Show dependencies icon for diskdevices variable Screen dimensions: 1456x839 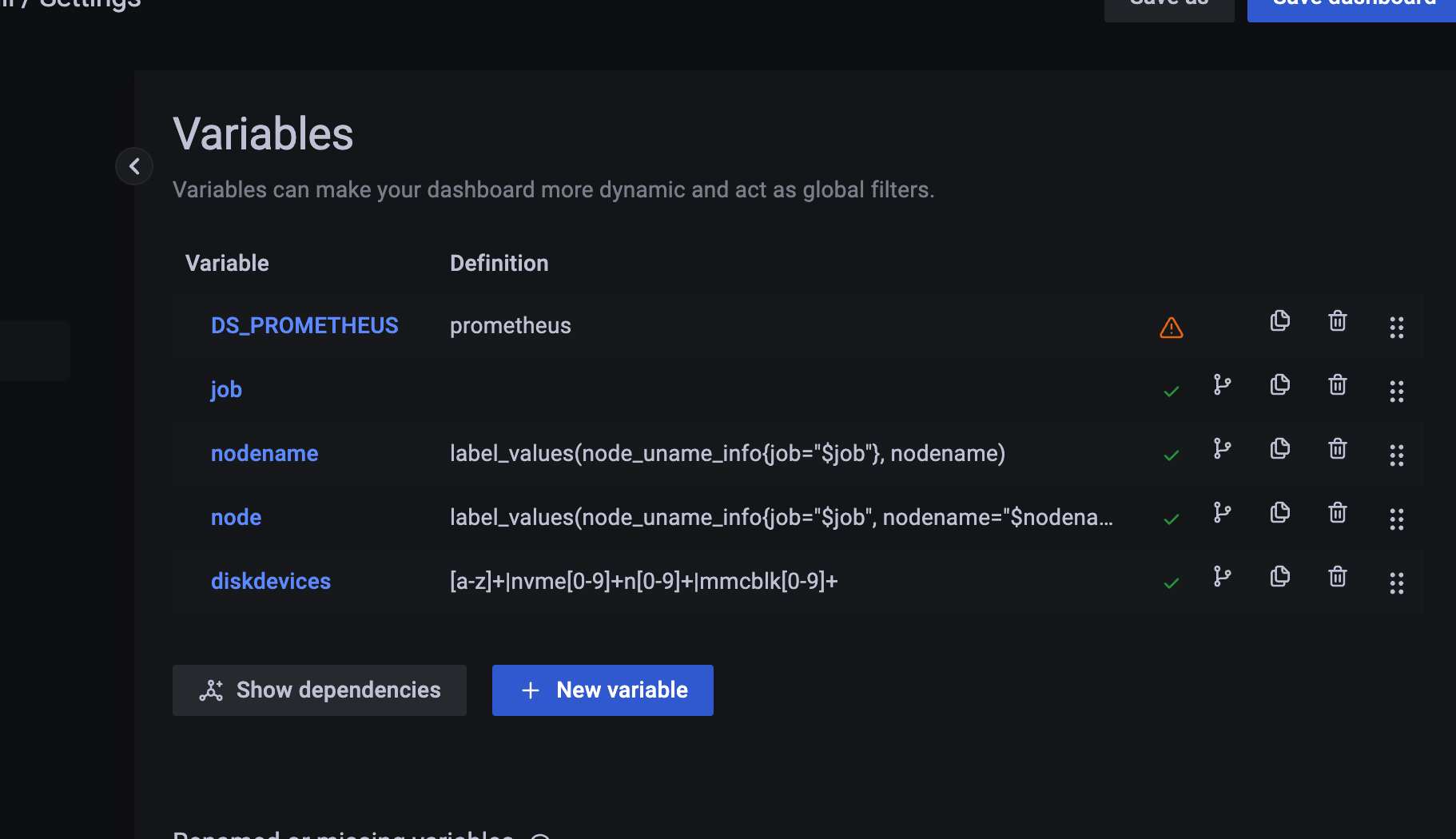point(1222,577)
